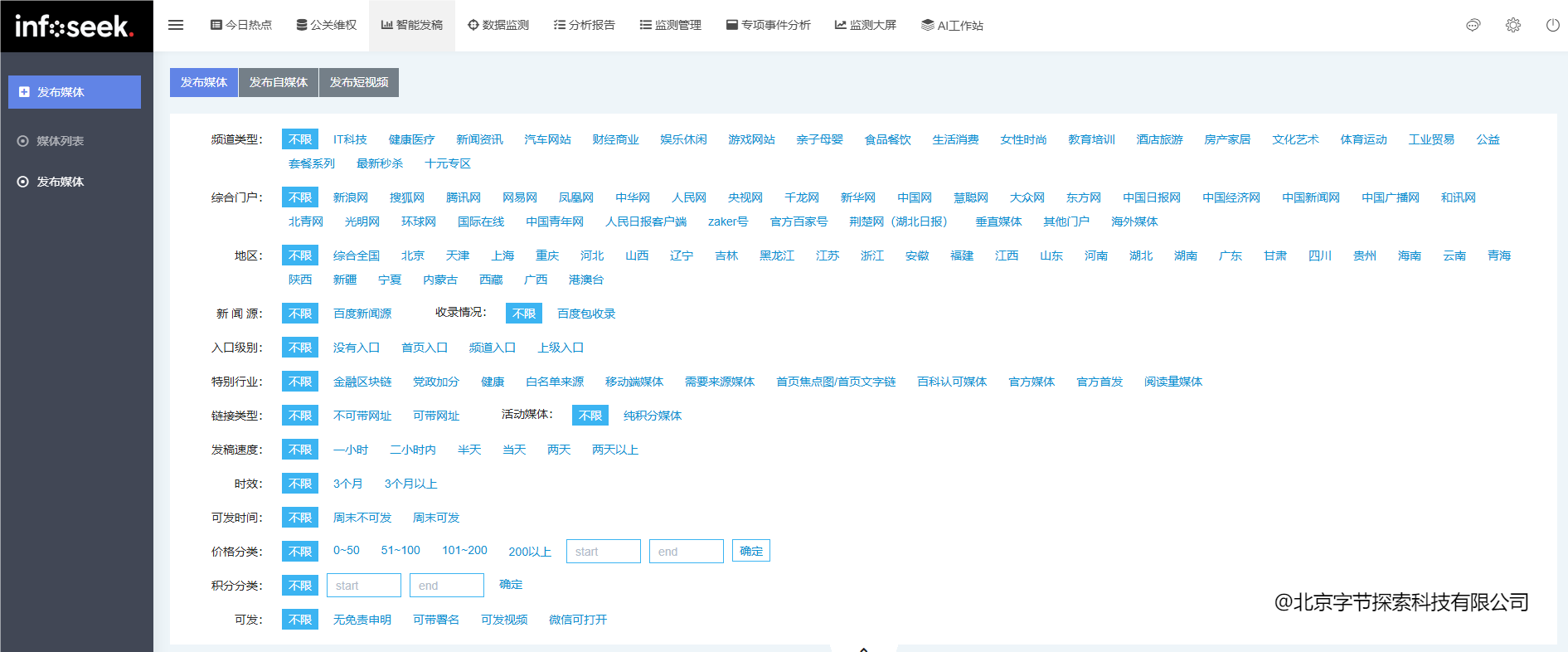
Task: Open AI工作站 from the top navigation
Action: click(952, 26)
